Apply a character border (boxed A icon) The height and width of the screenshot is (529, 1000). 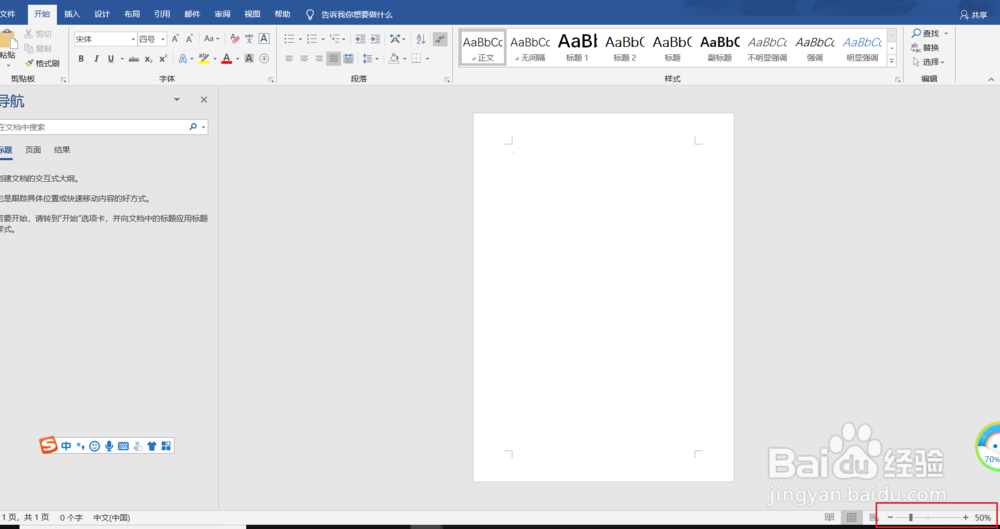pos(263,39)
